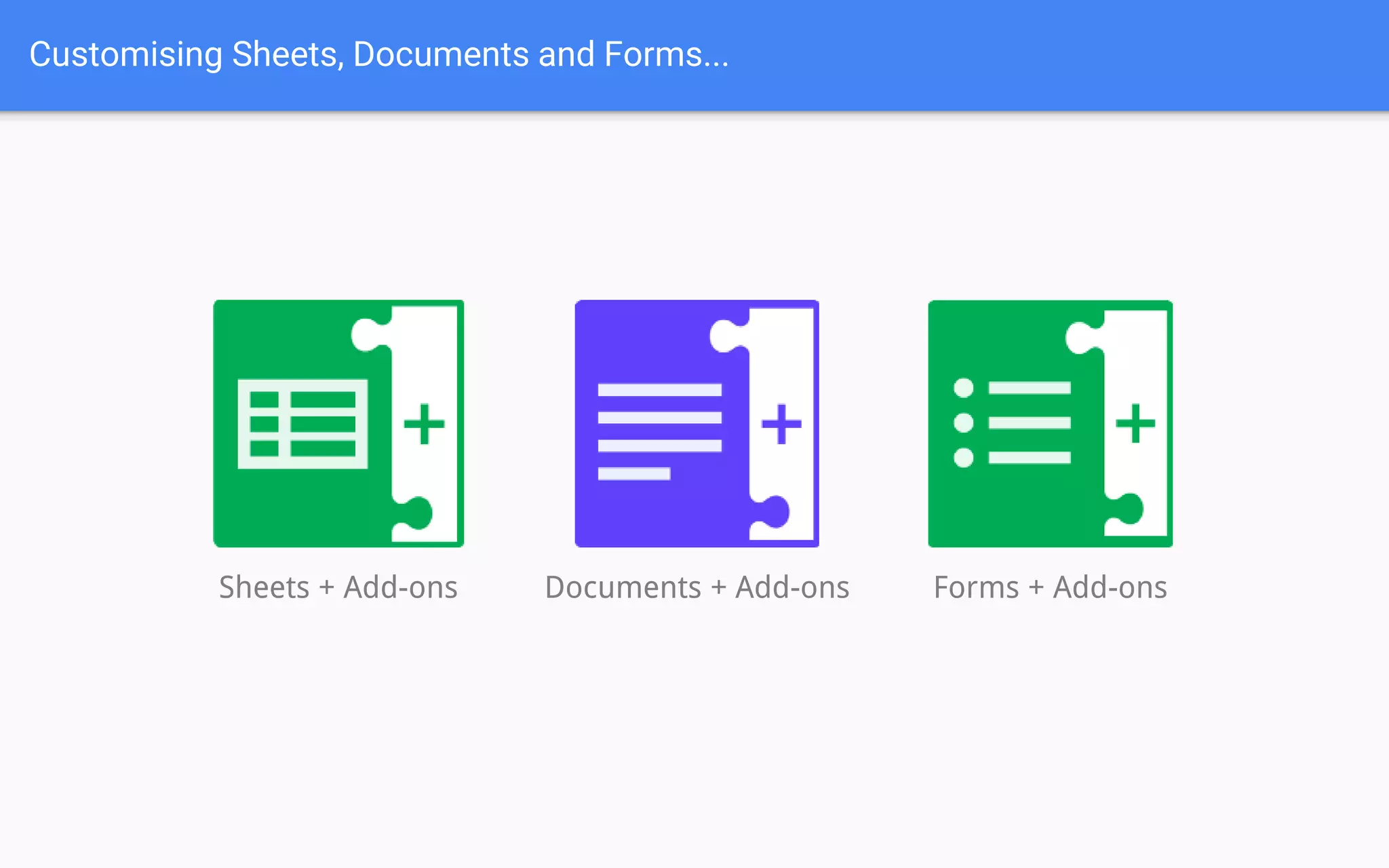Click the slide title "Customising Sheets, Documents and Forms..."
The height and width of the screenshot is (868, 1389).
click(x=379, y=54)
